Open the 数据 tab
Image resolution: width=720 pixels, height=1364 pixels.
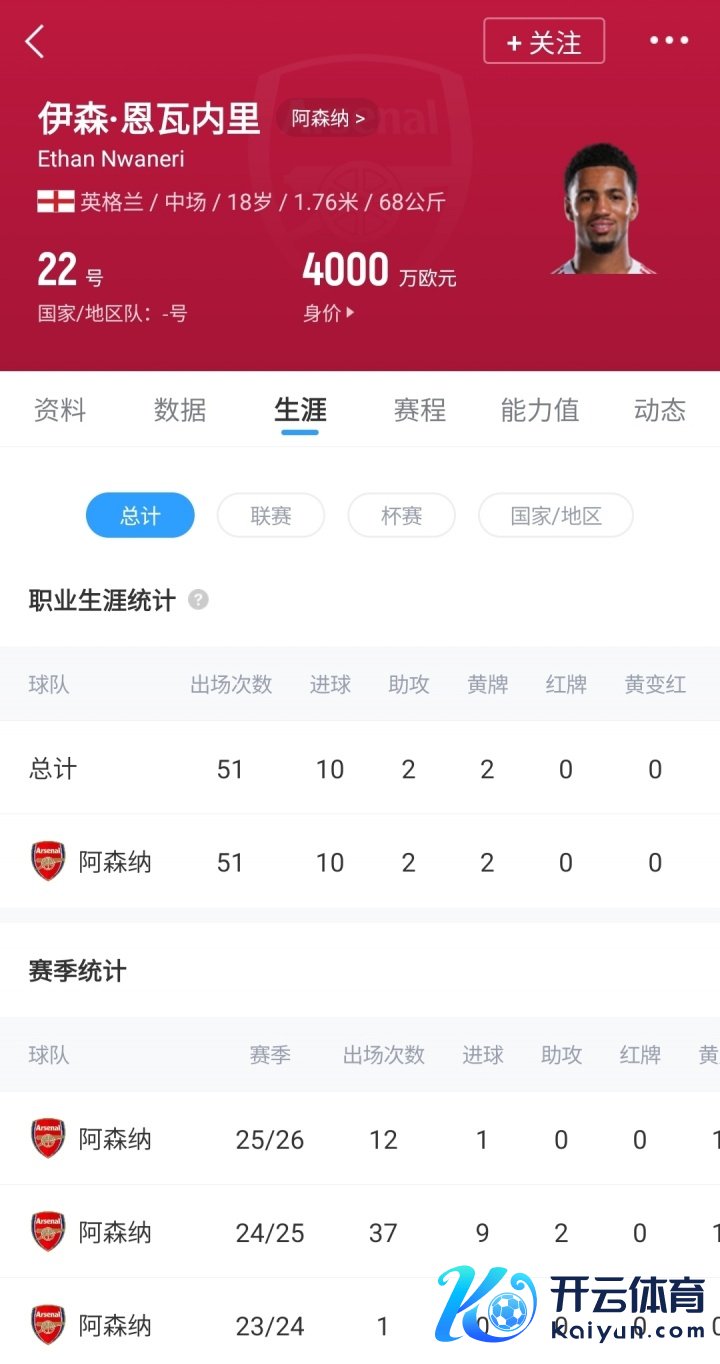pyautogui.click(x=180, y=410)
